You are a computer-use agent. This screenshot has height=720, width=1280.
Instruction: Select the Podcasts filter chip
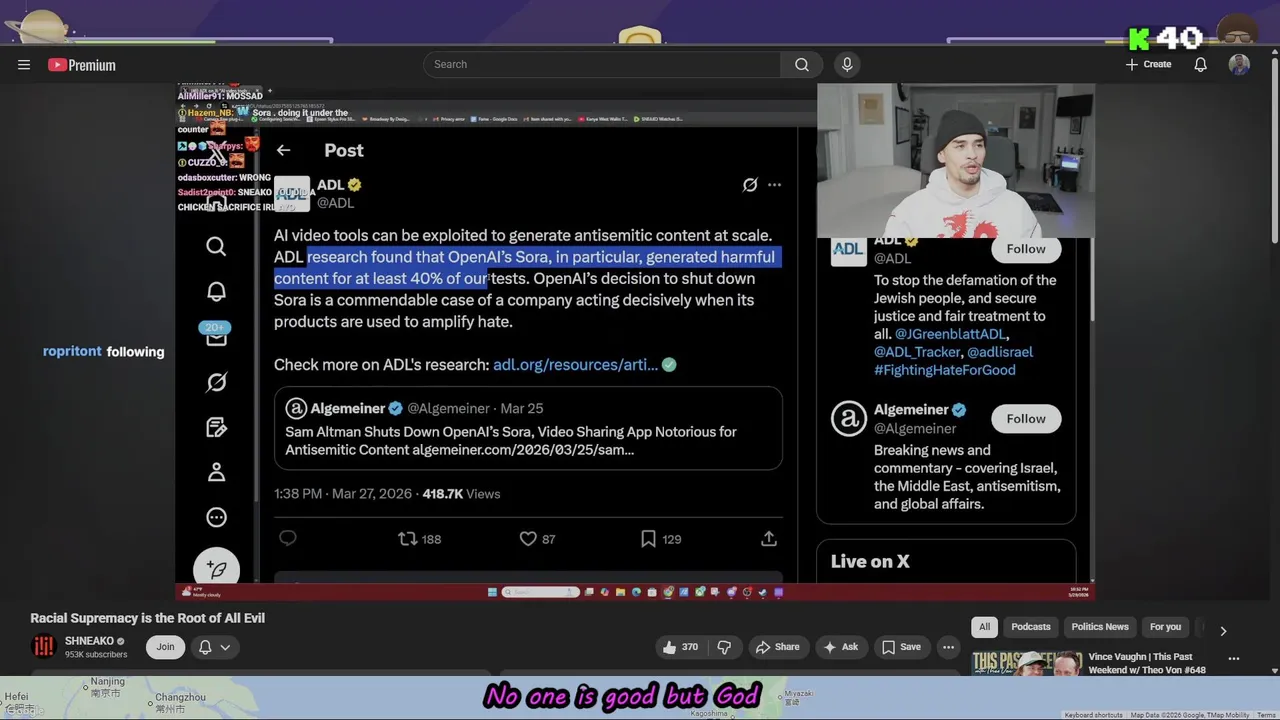(1031, 627)
